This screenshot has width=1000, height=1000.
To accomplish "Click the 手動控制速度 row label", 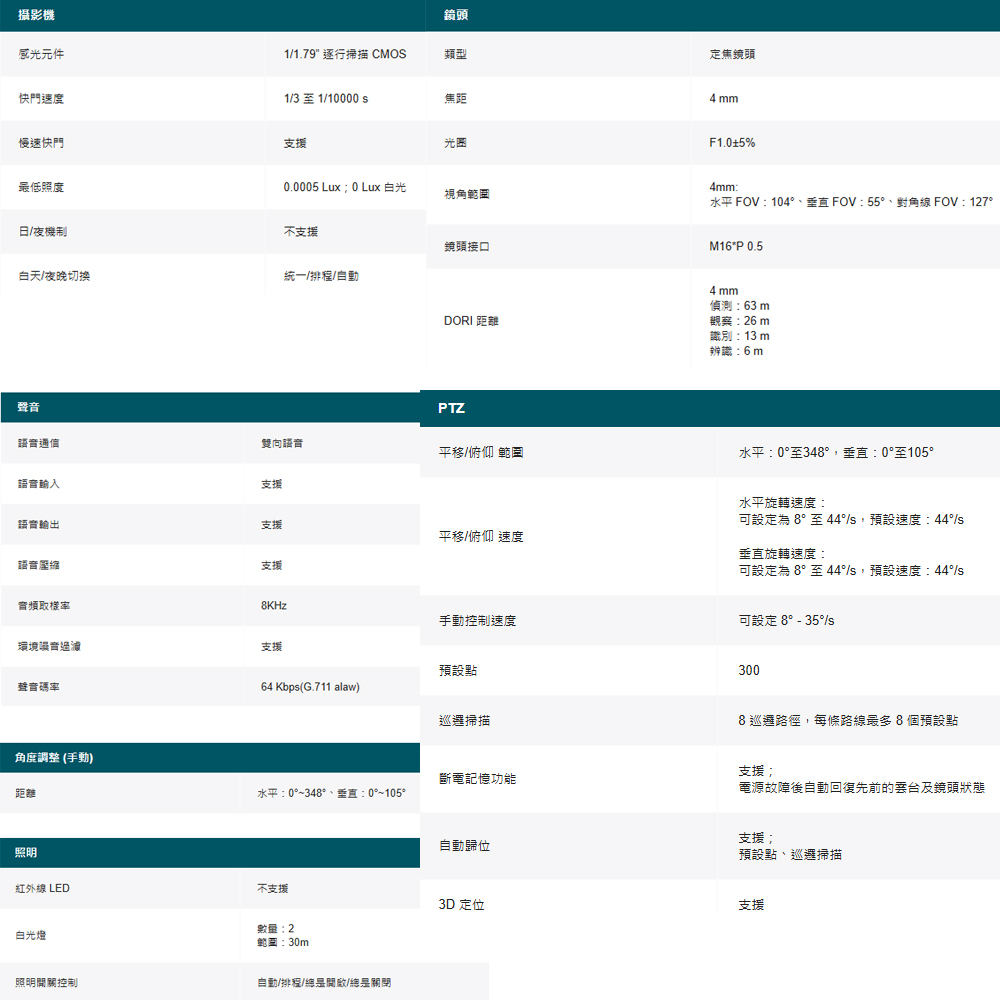I will click(x=477, y=621).
